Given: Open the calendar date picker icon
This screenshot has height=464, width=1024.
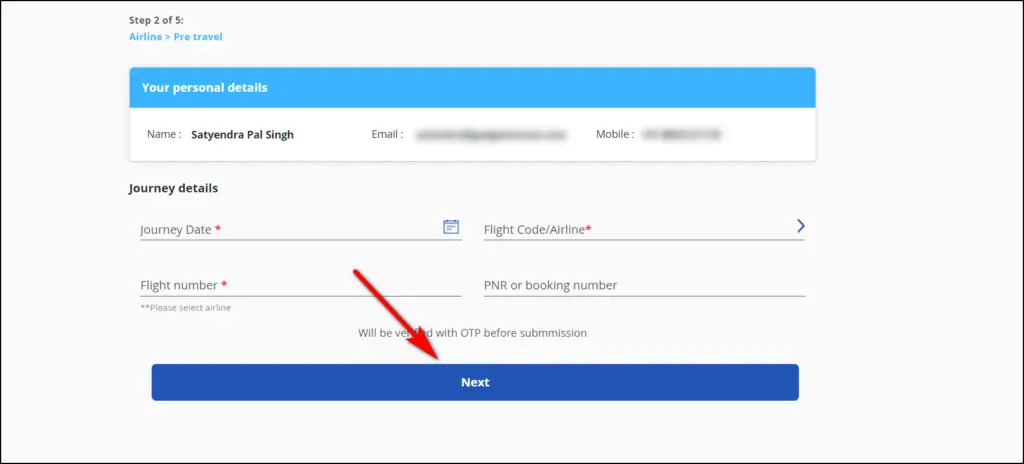Looking at the screenshot, I should pos(451,227).
